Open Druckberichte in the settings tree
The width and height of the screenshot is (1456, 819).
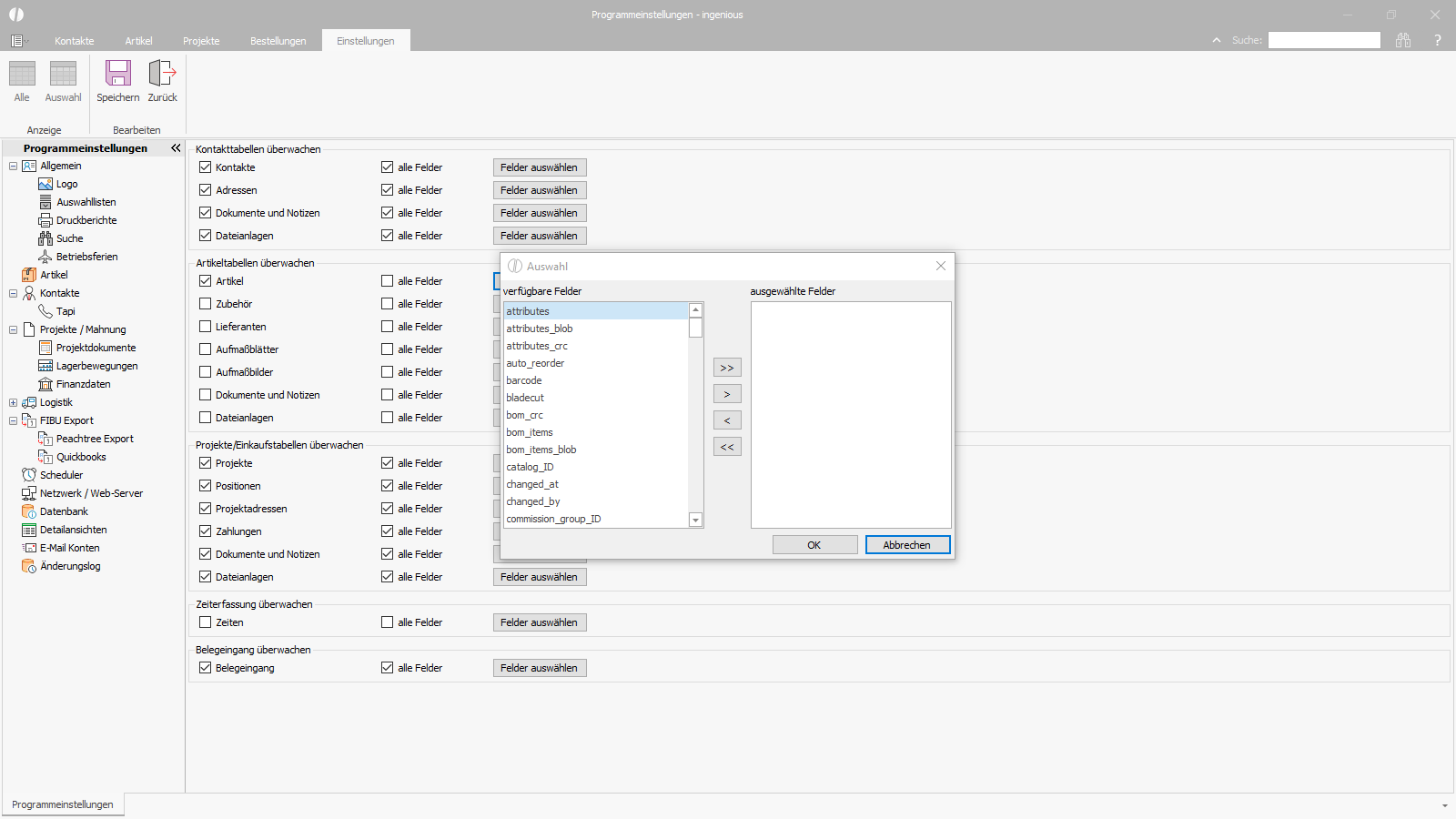[x=86, y=220]
